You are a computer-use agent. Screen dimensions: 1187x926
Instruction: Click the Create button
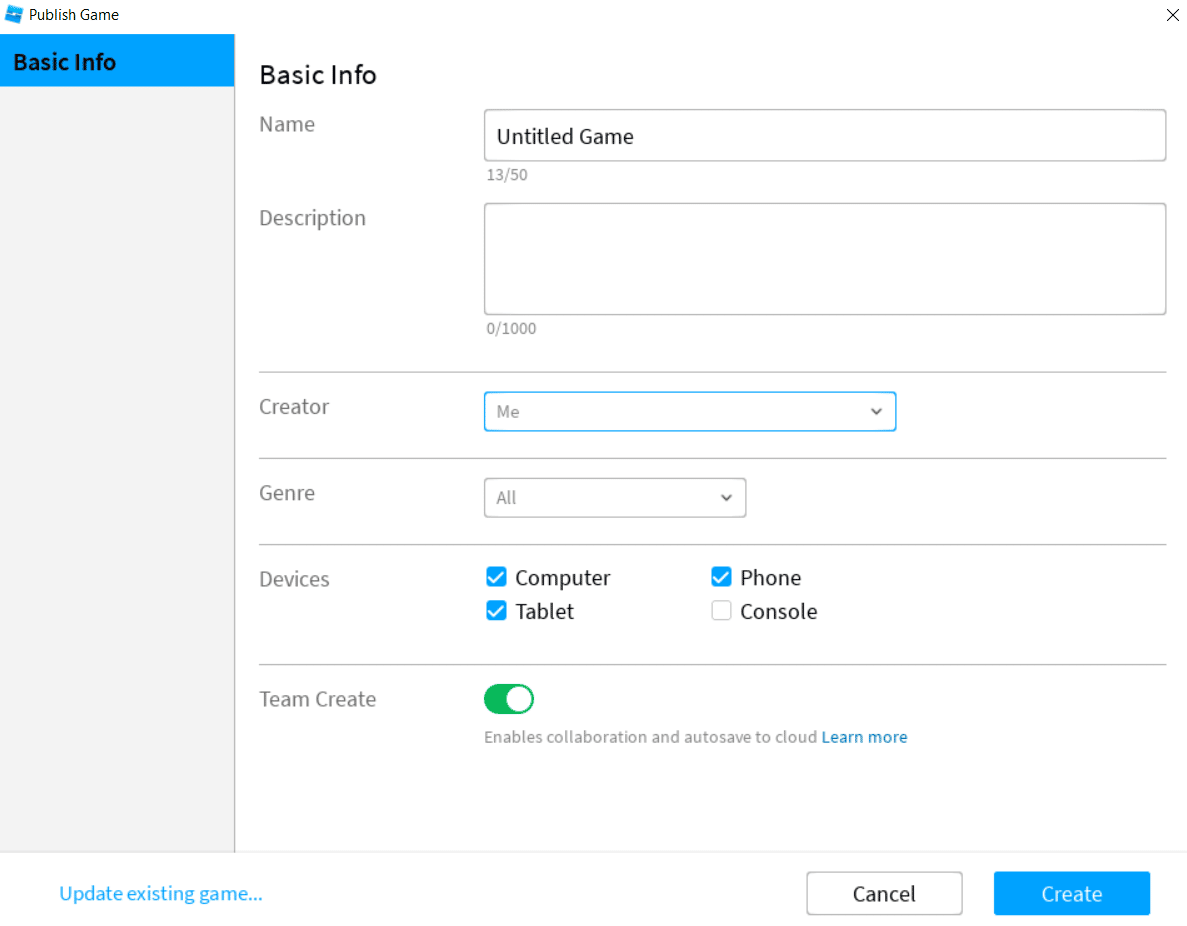click(1071, 893)
